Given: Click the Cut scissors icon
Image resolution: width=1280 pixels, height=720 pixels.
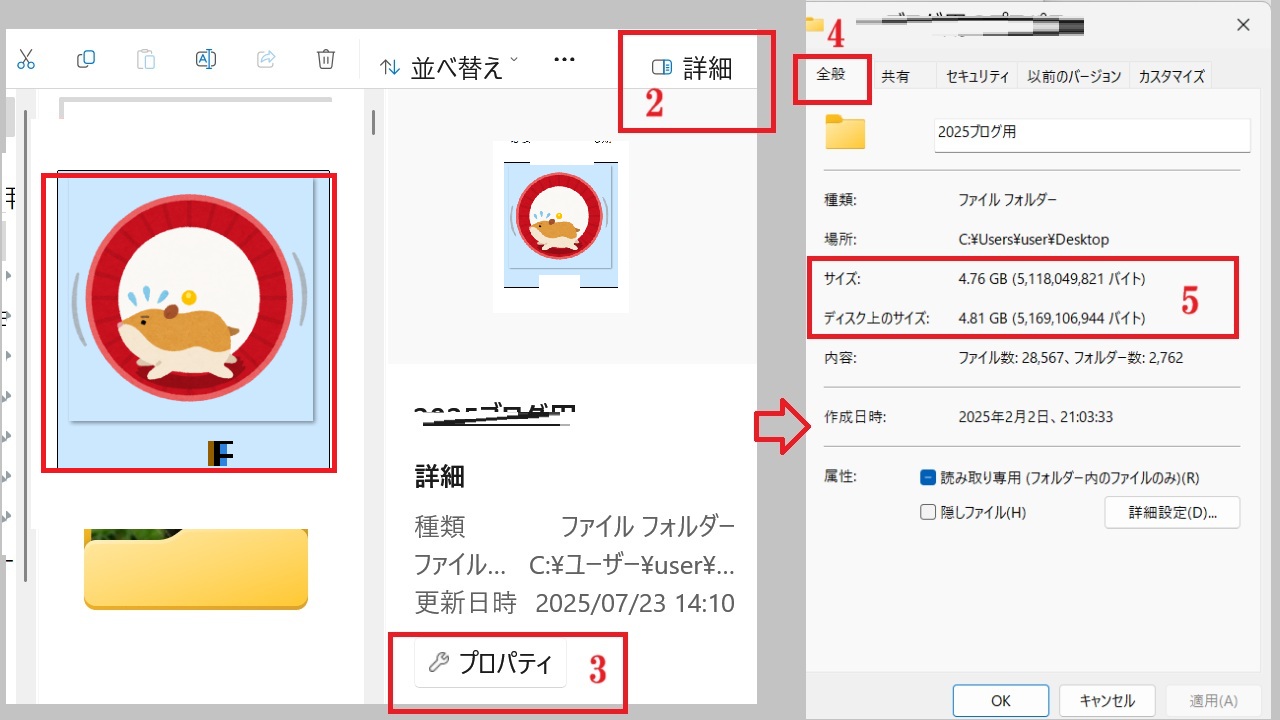Looking at the screenshot, I should (26, 60).
